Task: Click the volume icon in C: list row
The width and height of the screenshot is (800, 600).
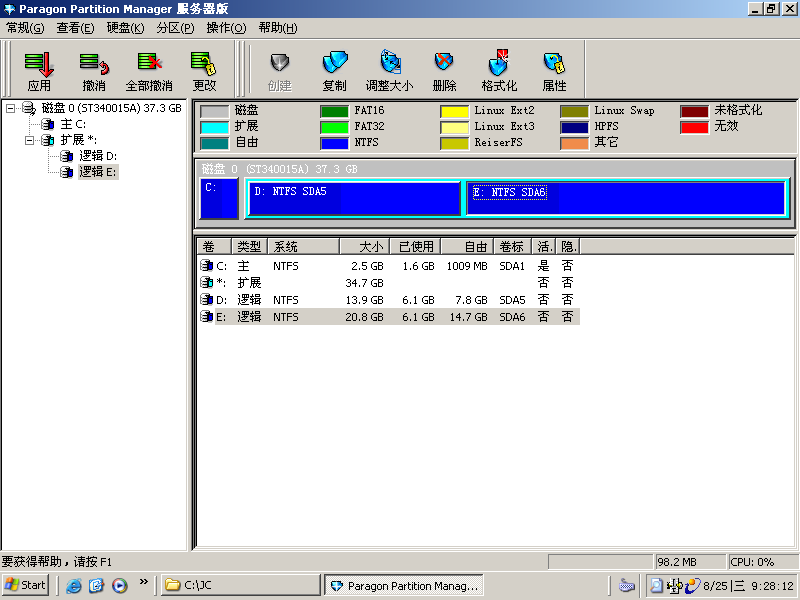Action: click(207, 265)
